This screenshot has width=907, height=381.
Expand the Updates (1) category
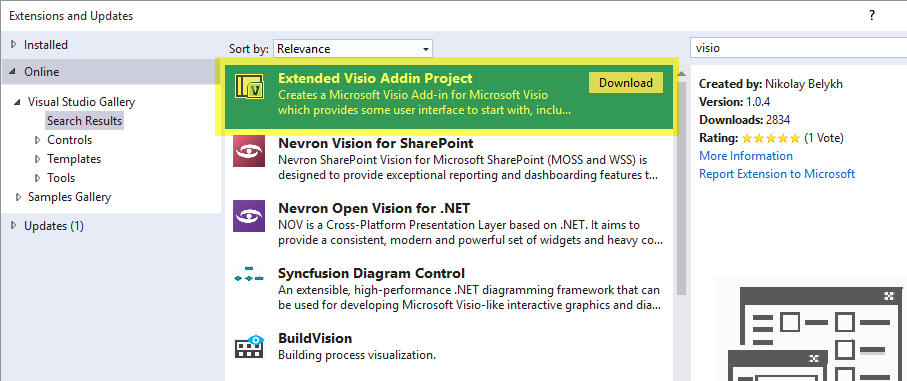pyautogui.click(x=14, y=226)
